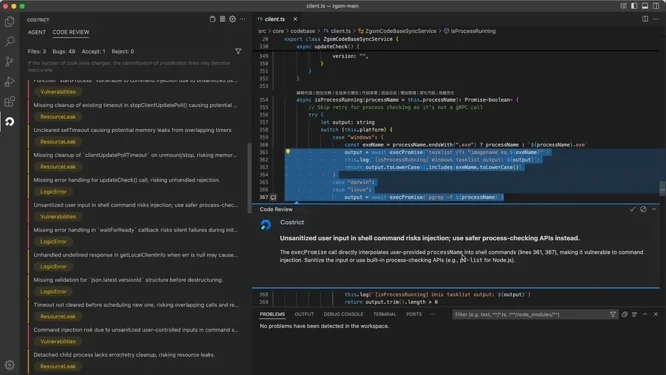This screenshot has width=666, height=375.
Task: Close the bottom panel
Action: tap(656, 314)
